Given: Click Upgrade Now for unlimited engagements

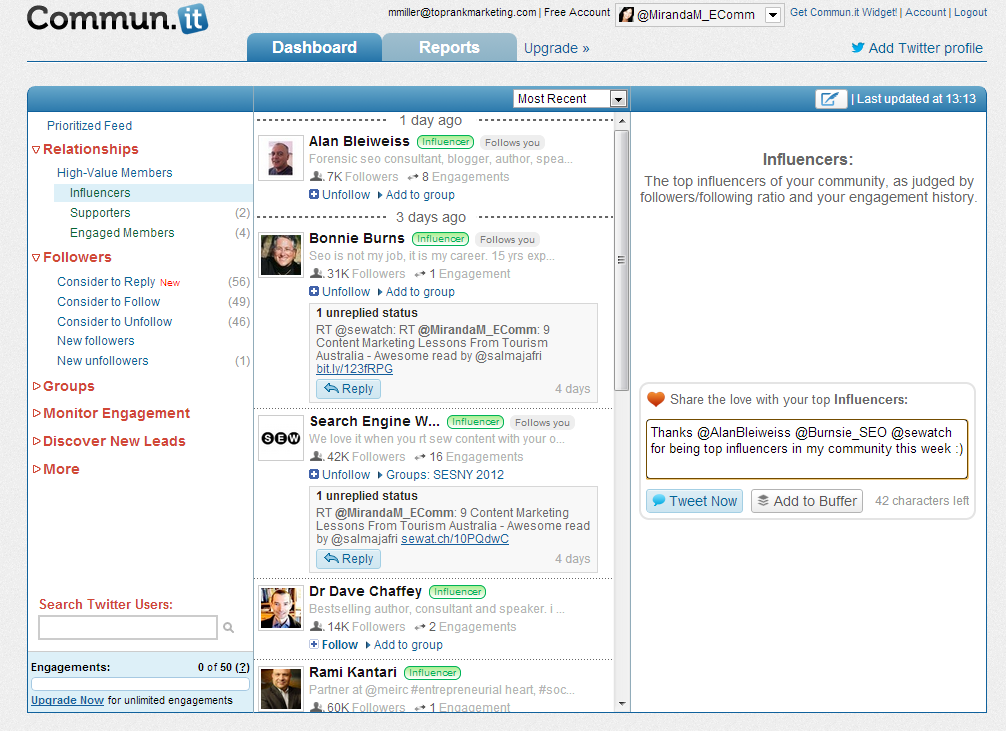Looking at the screenshot, I should (67, 700).
